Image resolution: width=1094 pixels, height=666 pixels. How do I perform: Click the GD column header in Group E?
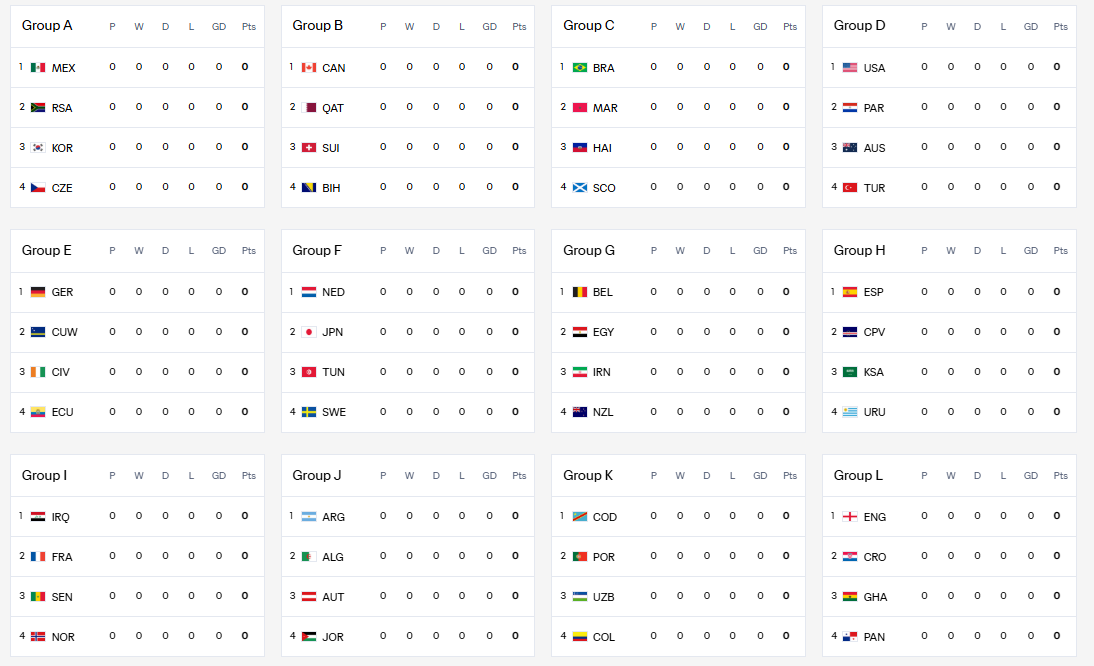point(219,251)
